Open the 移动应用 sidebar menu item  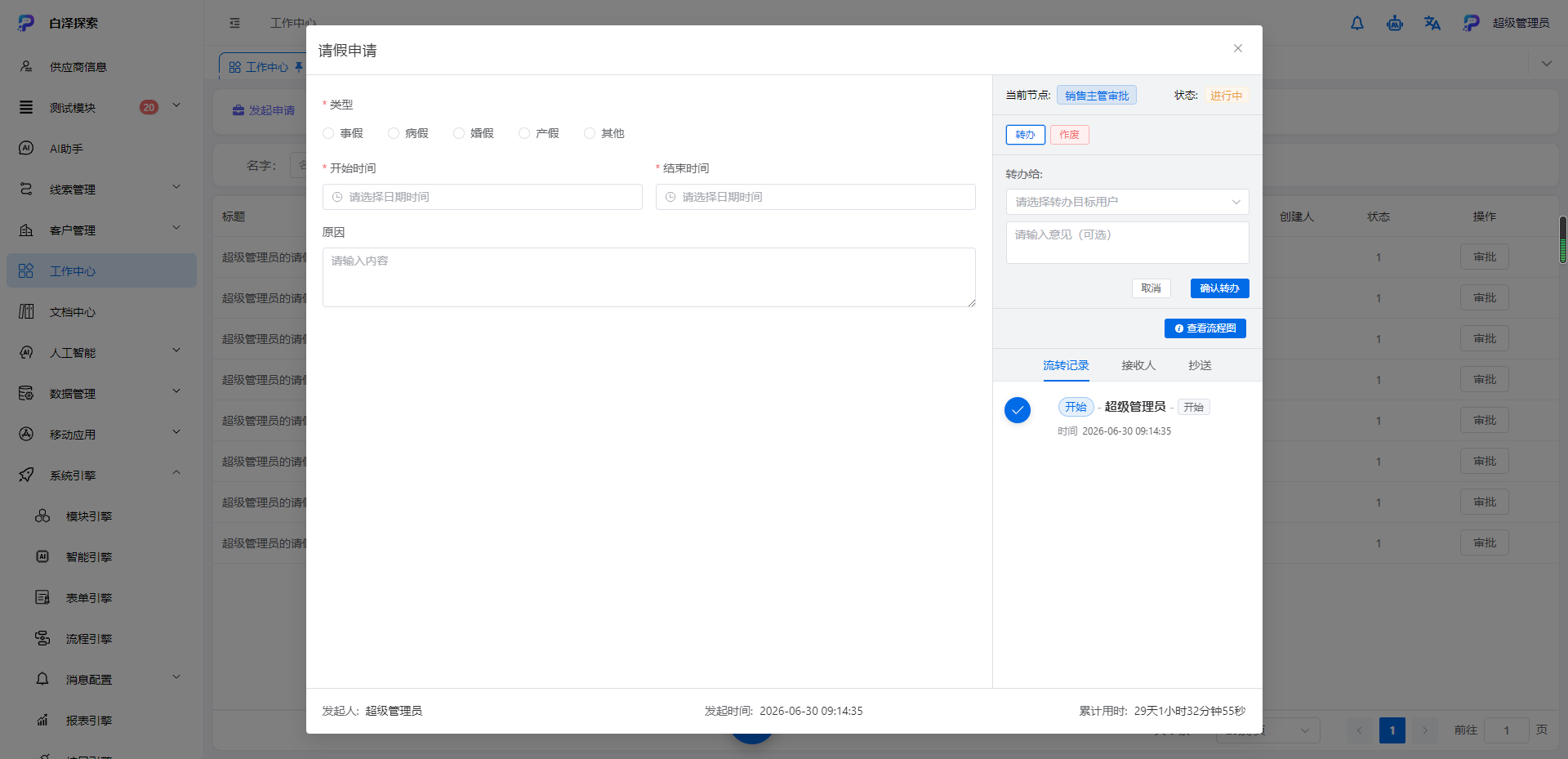[x=101, y=434]
